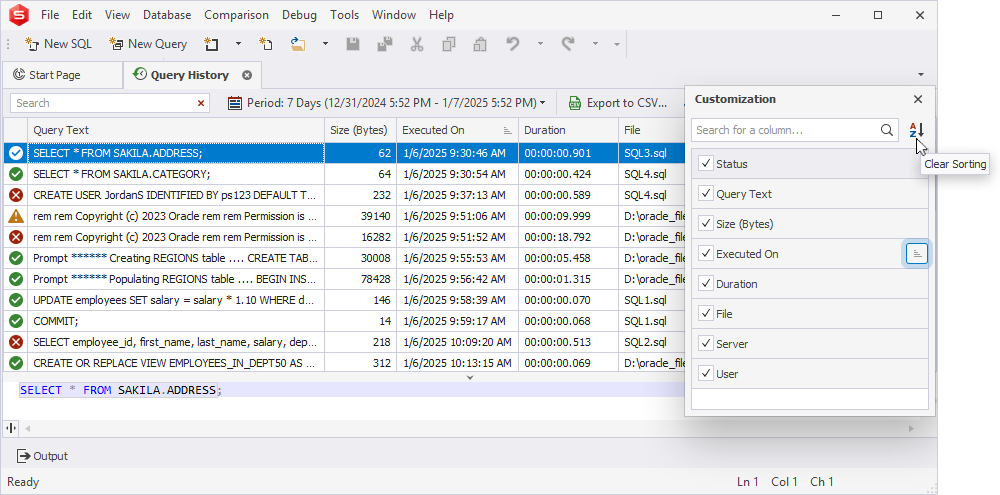The width and height of the screenshot is (1000, 495).
Task: Open the Tools menu
Action: click(x=344, y=15)
